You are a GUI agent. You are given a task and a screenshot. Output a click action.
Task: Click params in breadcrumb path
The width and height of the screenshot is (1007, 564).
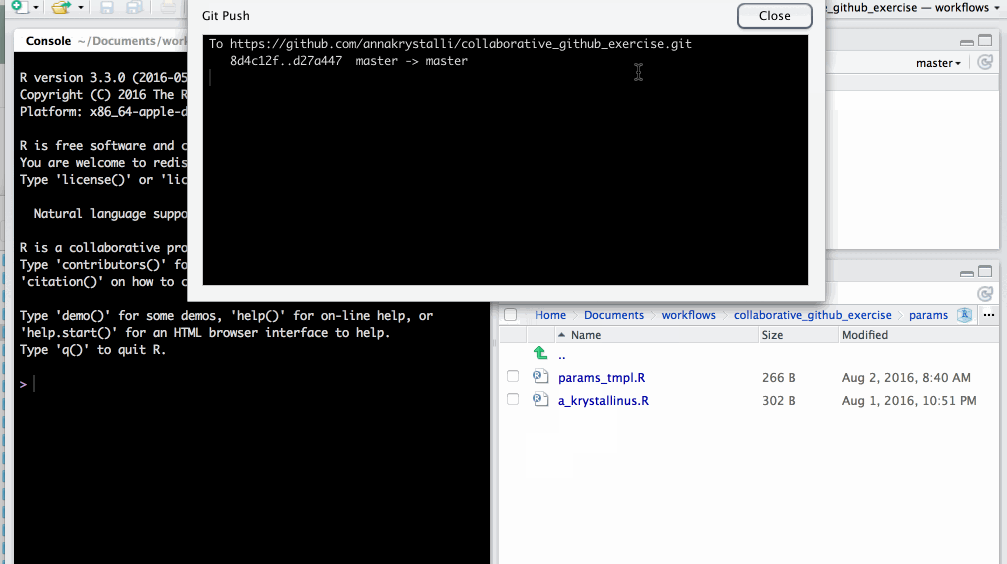coord(928,315)
